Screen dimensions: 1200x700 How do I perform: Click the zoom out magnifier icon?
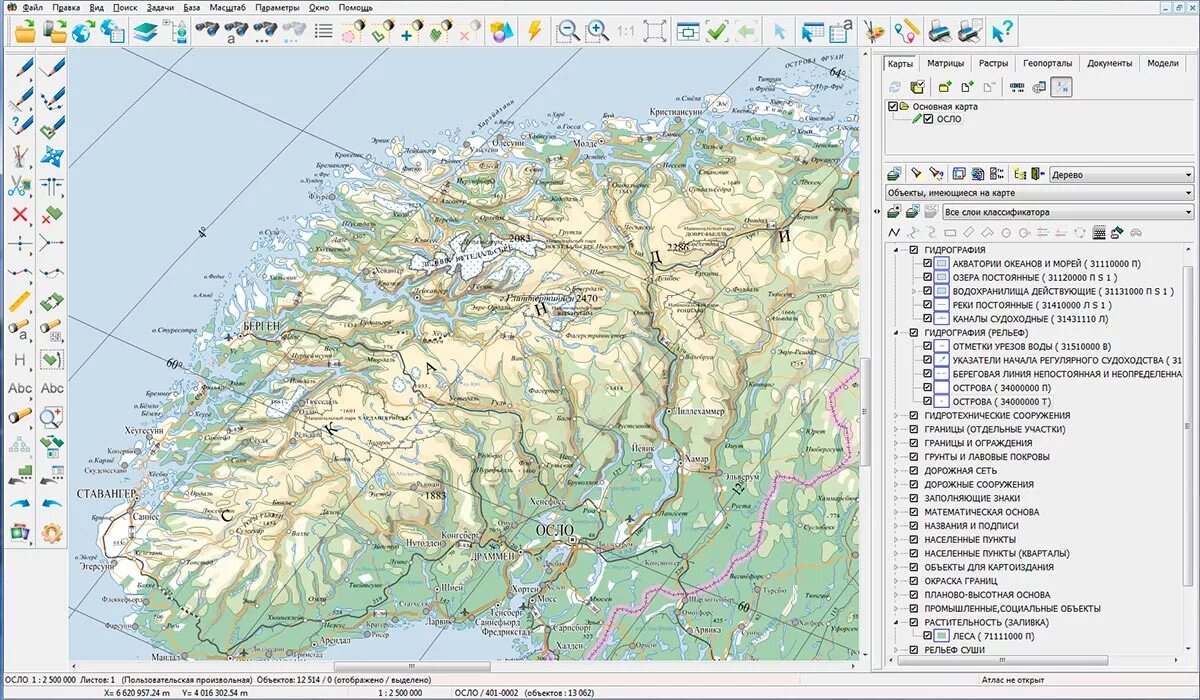pos(568,31)
